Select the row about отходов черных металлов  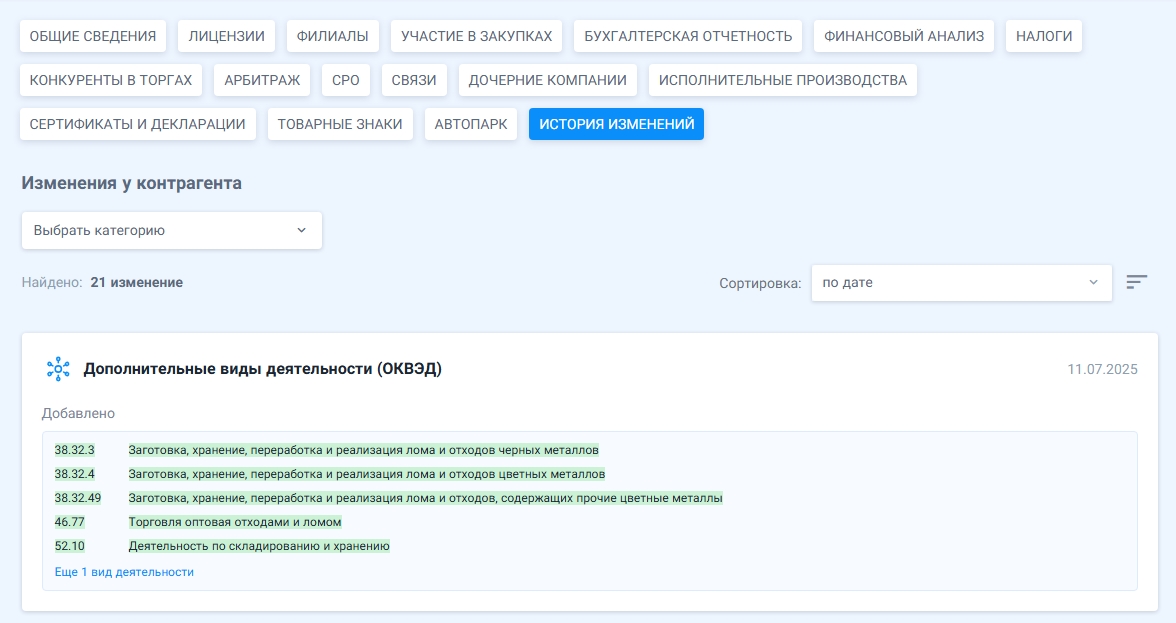(364, 450)
